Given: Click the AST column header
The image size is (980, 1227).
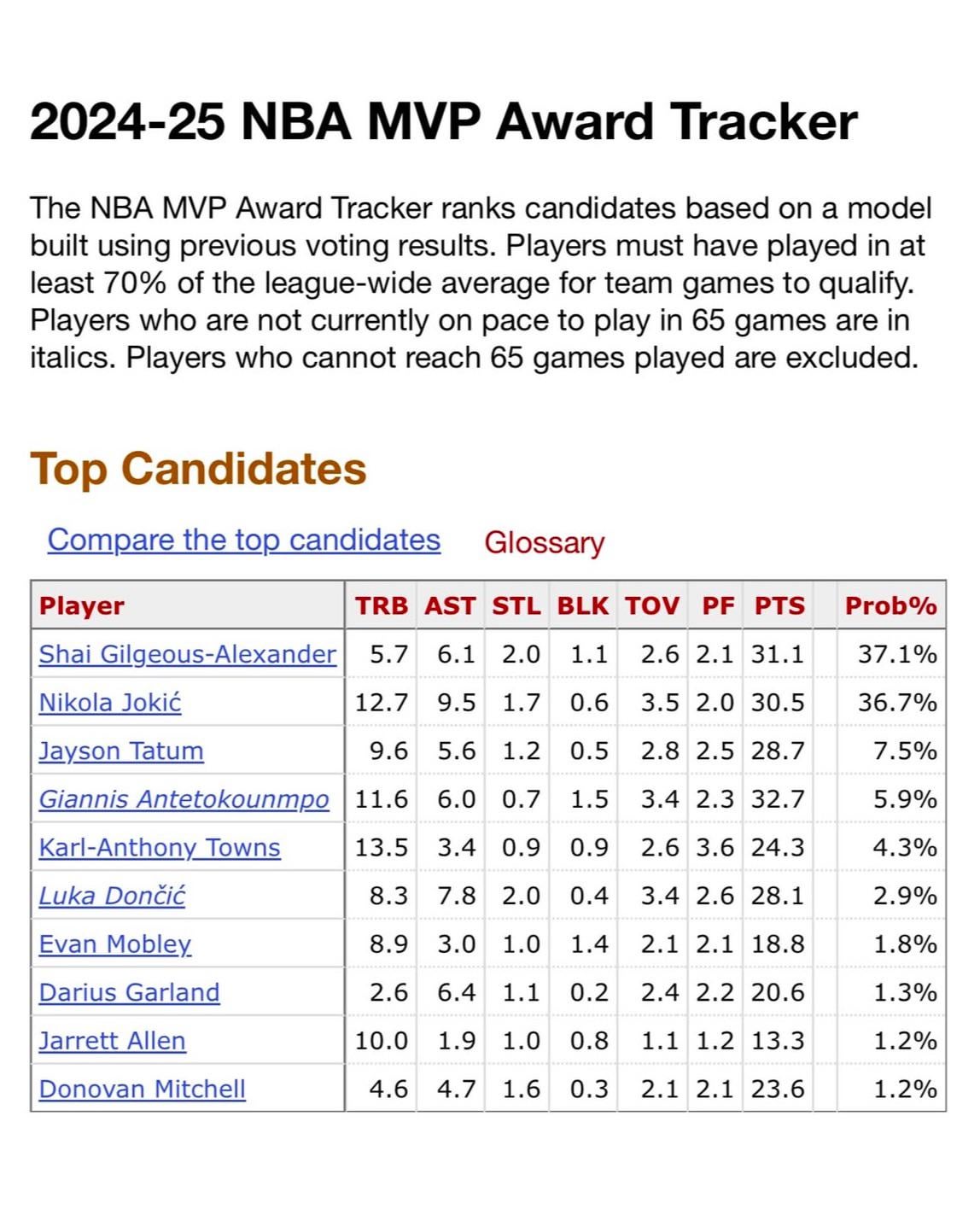Looking at the screenshot, I should [x=450, y=605].
